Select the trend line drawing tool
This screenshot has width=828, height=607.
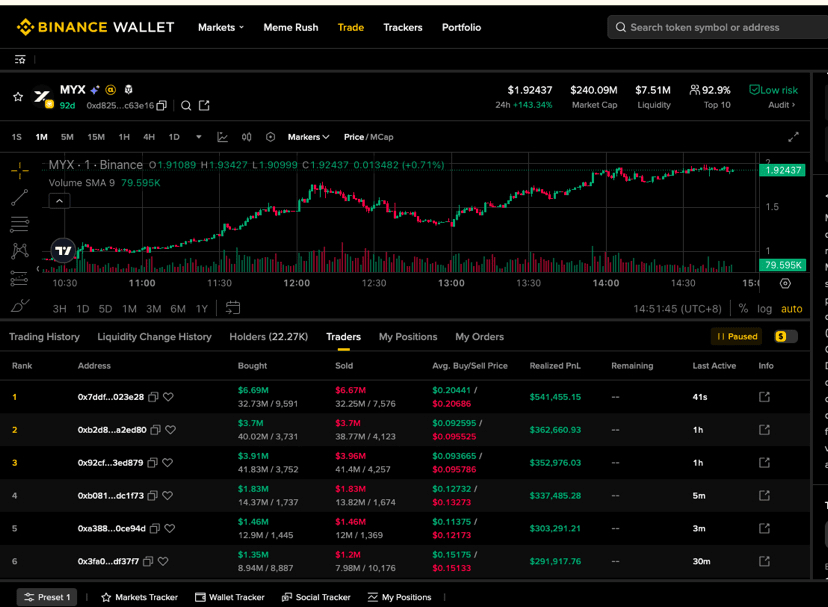click(x=20, y=198)
